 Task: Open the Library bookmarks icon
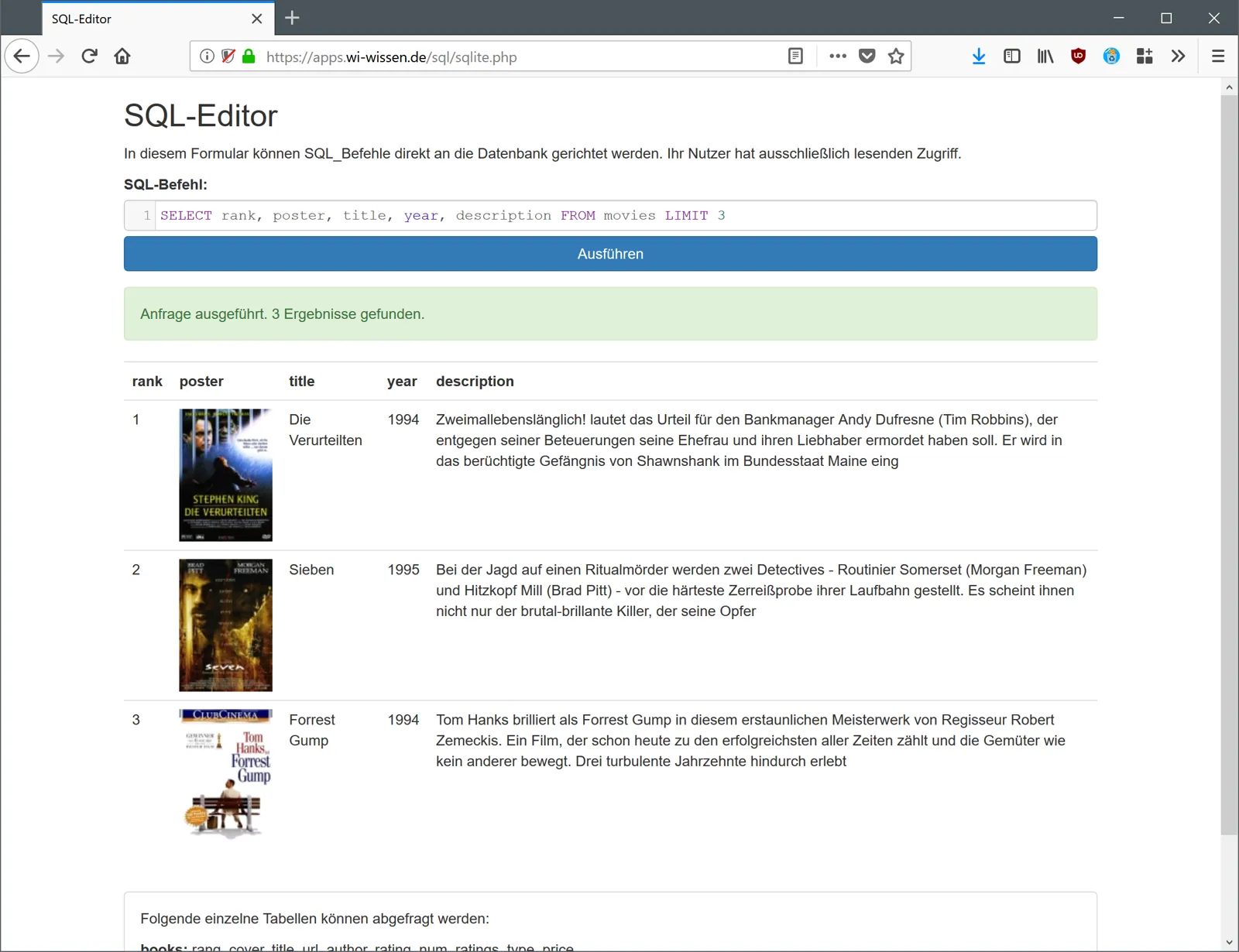pyautogui.click(x=1045, y=56)
